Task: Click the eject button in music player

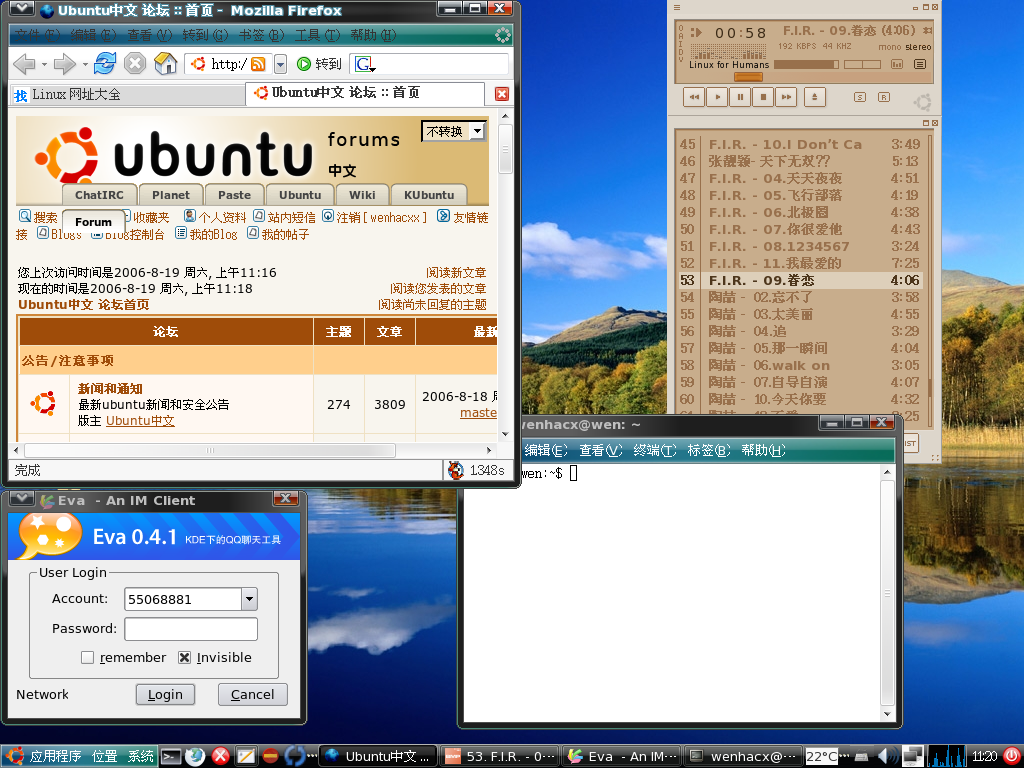Action: coord(814,97)
